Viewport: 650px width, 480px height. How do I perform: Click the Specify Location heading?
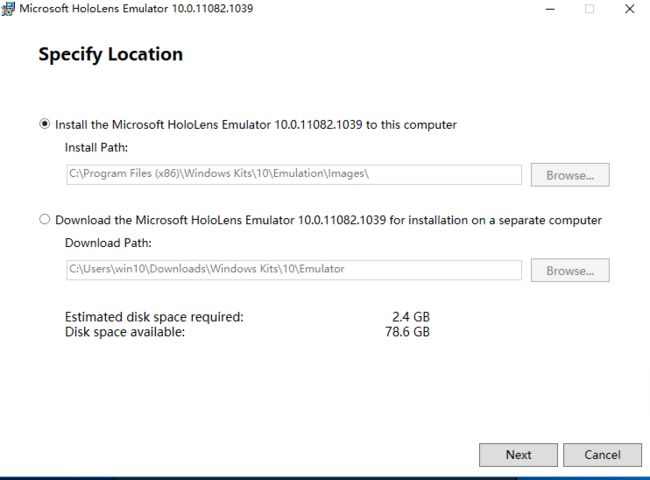[x=111, y=55]
